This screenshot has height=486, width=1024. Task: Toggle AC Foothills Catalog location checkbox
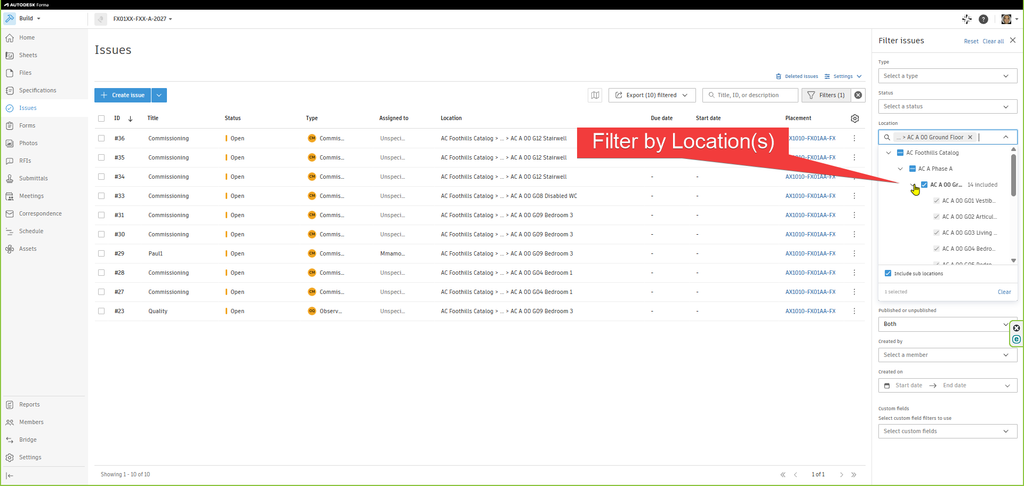[900, 153]
